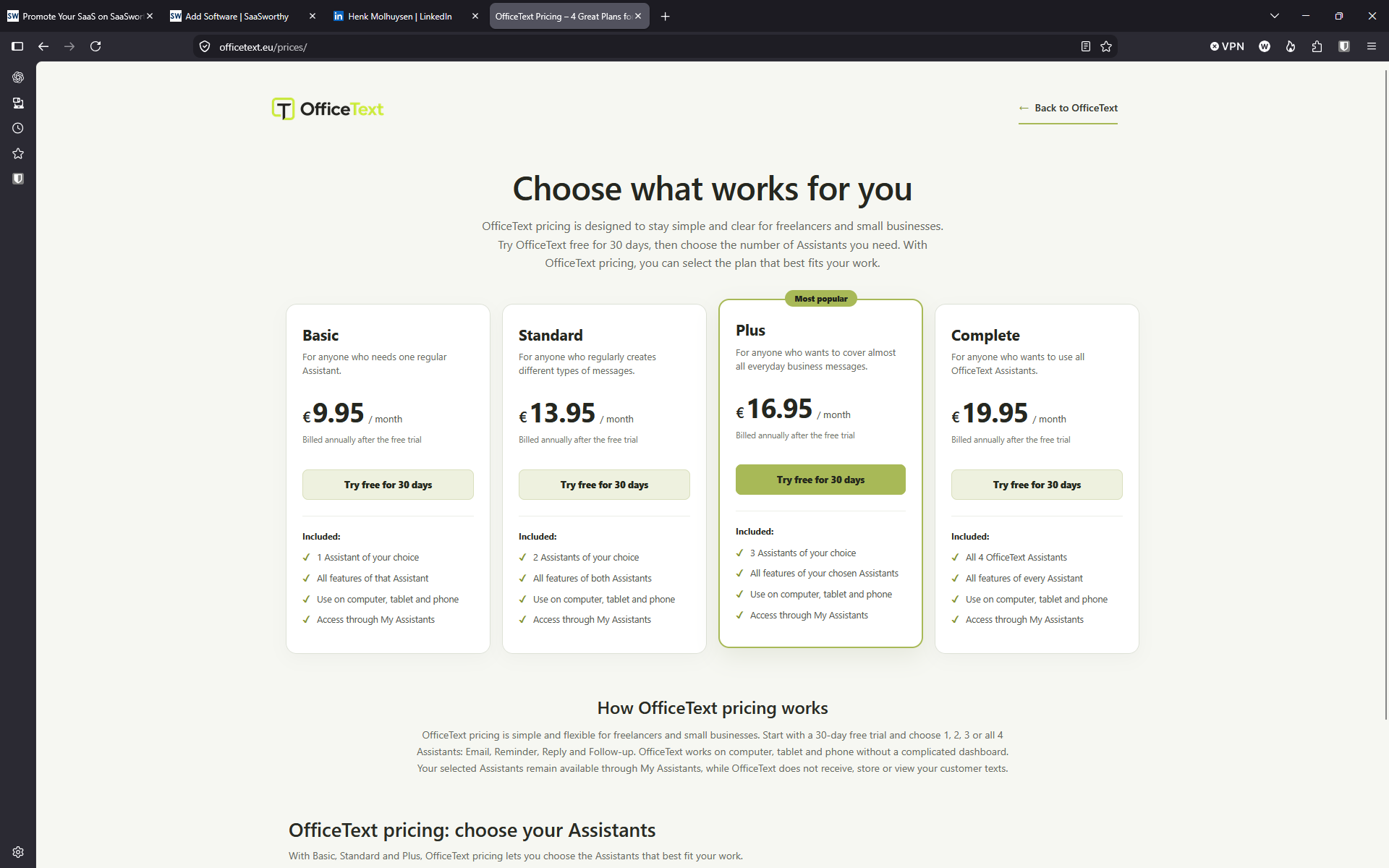Toggle the sidebar panel button
The width and height of the screenshot is (1389, 868).
point(17,46)
